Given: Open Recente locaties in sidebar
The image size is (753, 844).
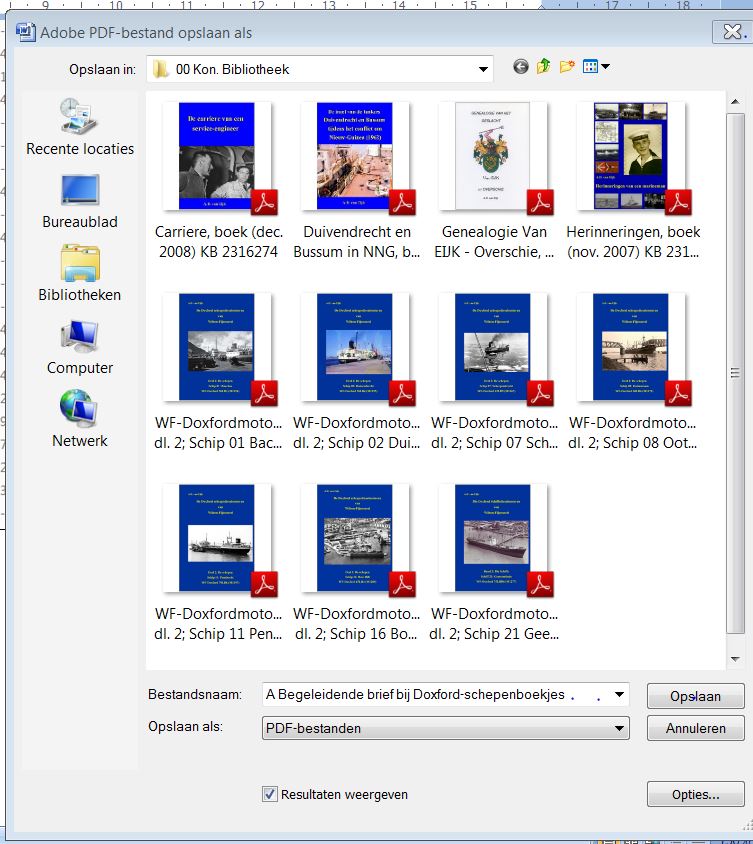Looking at the screenshot, I should tap(80, 127).
